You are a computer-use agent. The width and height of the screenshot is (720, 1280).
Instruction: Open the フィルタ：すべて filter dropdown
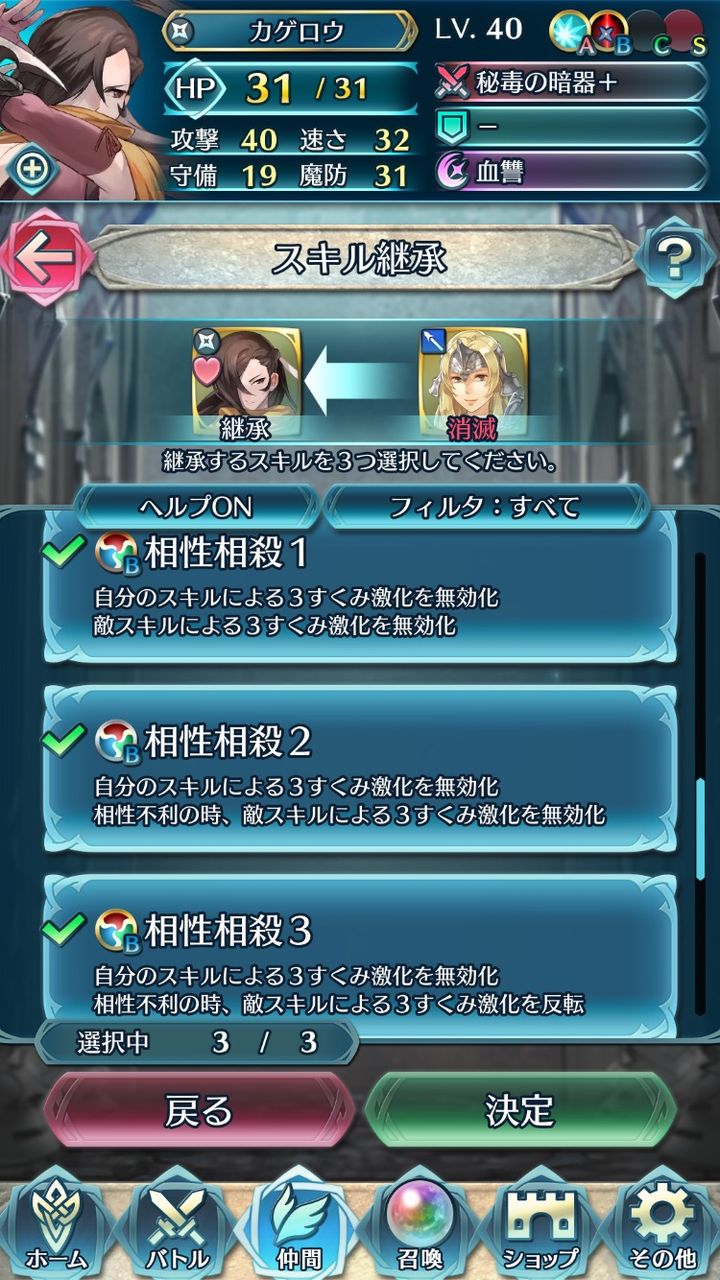[485, 507]
